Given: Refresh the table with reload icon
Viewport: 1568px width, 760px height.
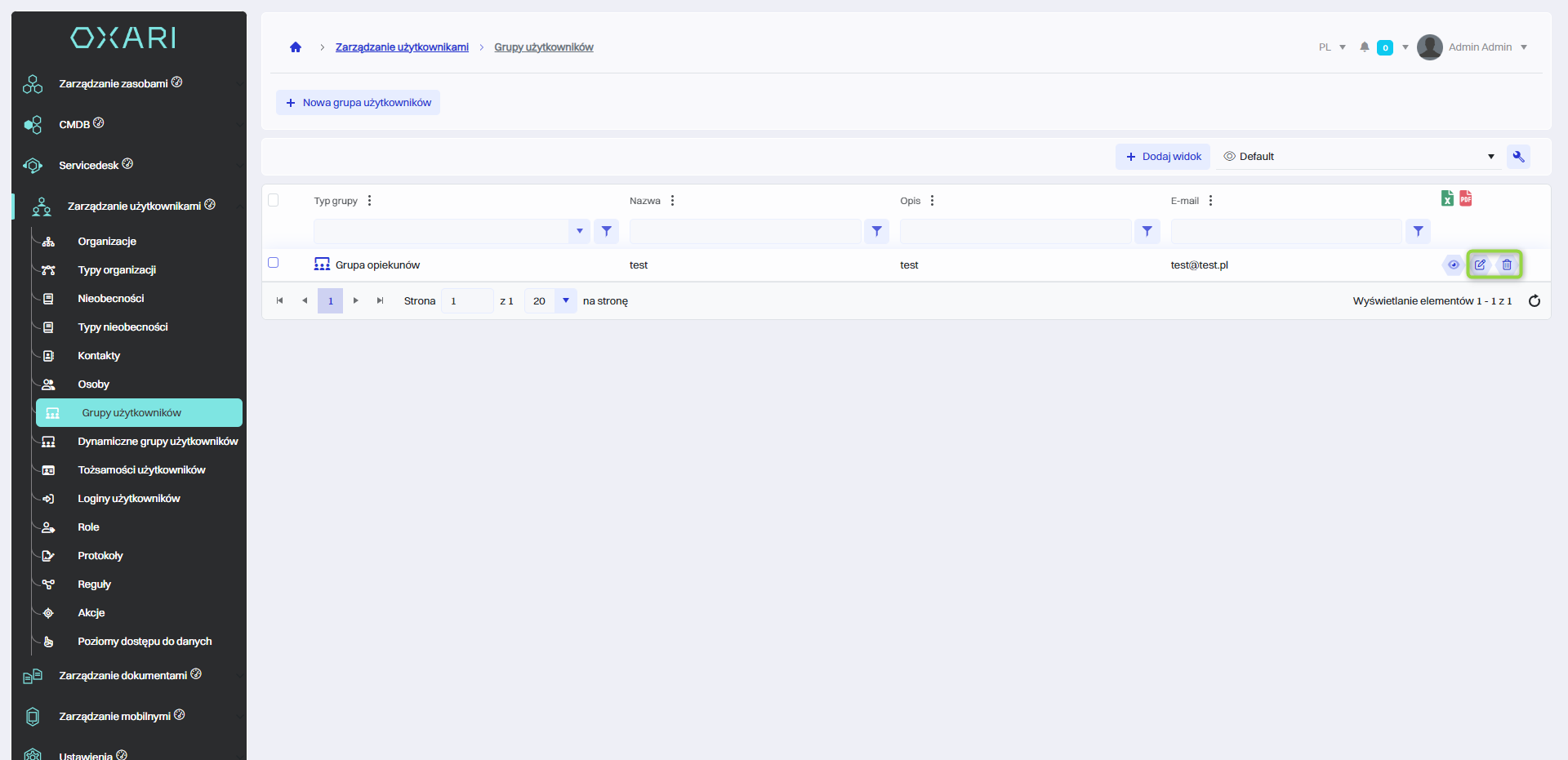Looking at the screenshot, I should tap(1534, 301).
